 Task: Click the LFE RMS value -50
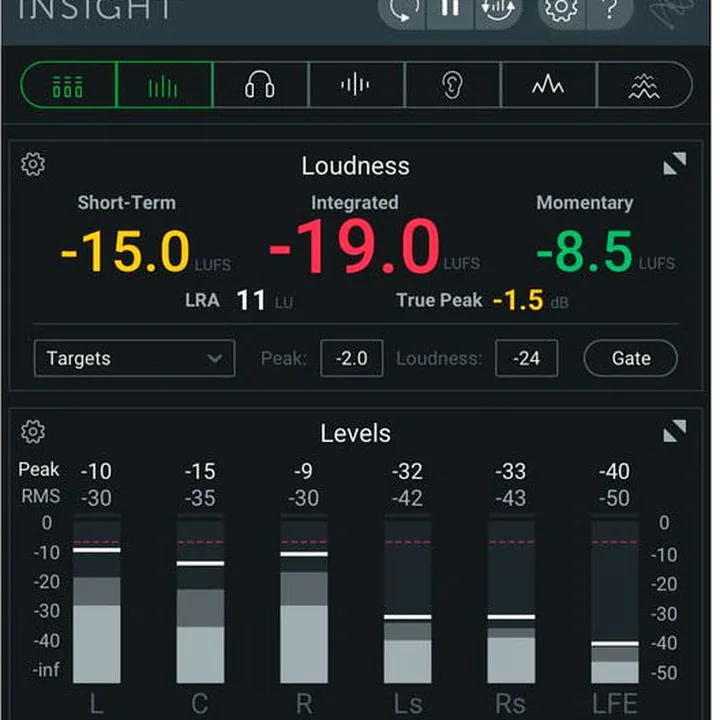614,498
